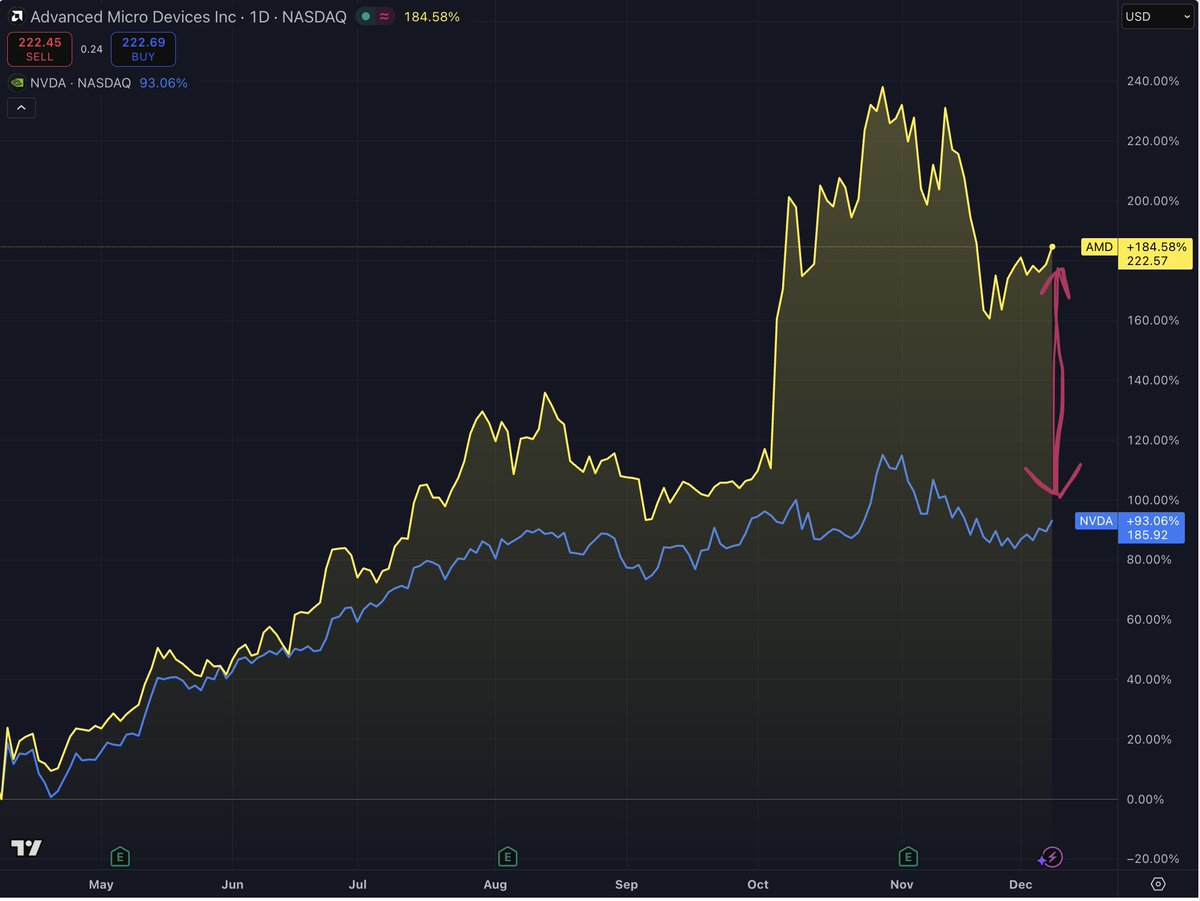Click the Jul label on time axis

coord(358,885)
